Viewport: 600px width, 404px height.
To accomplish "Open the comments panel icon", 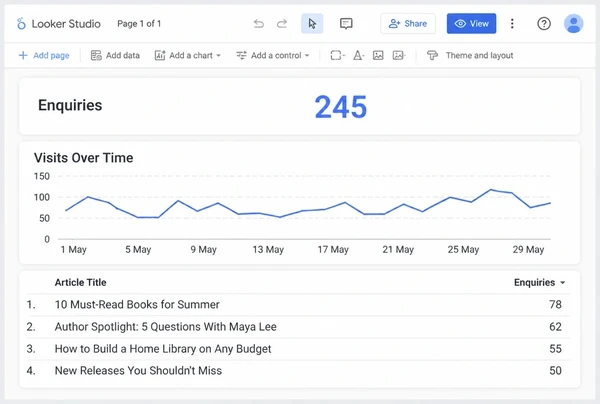I will (x=346, y=24).
